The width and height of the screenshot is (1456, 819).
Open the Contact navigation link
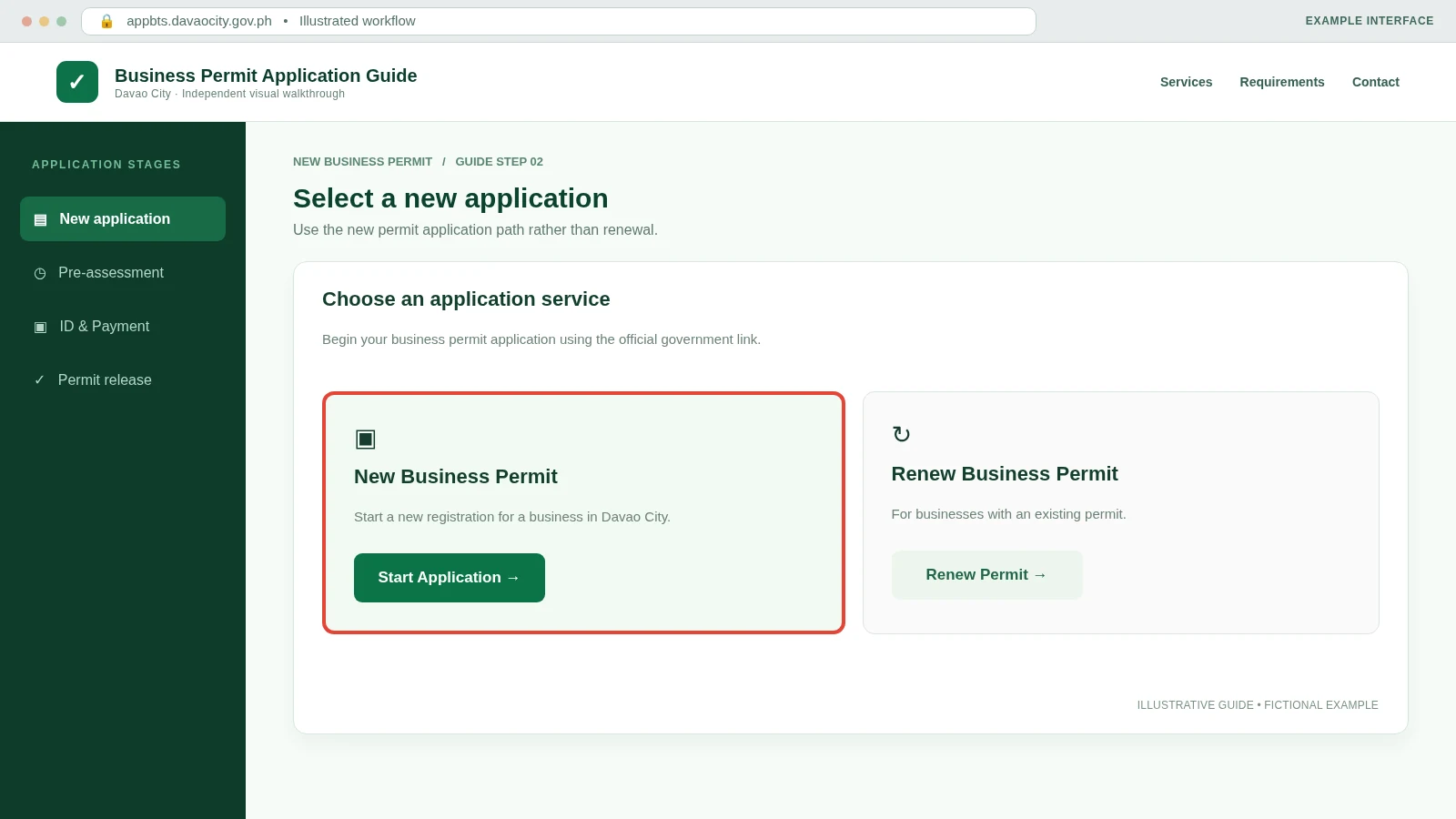click(x=1375, y=82)
